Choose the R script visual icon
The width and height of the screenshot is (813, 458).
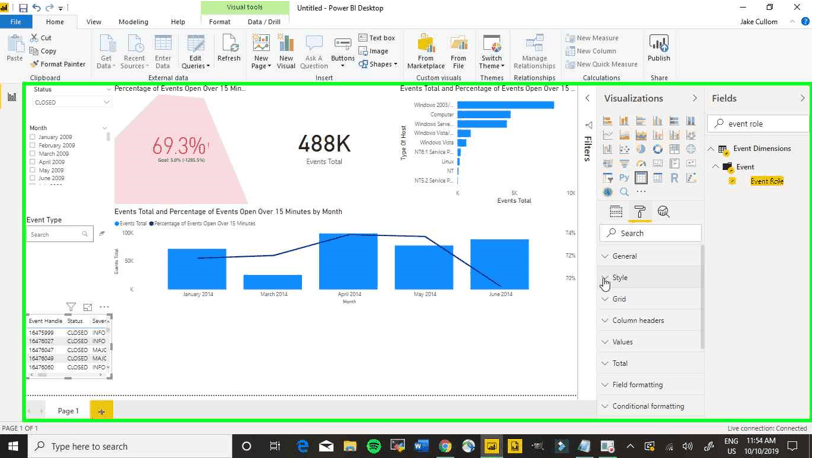674,178
